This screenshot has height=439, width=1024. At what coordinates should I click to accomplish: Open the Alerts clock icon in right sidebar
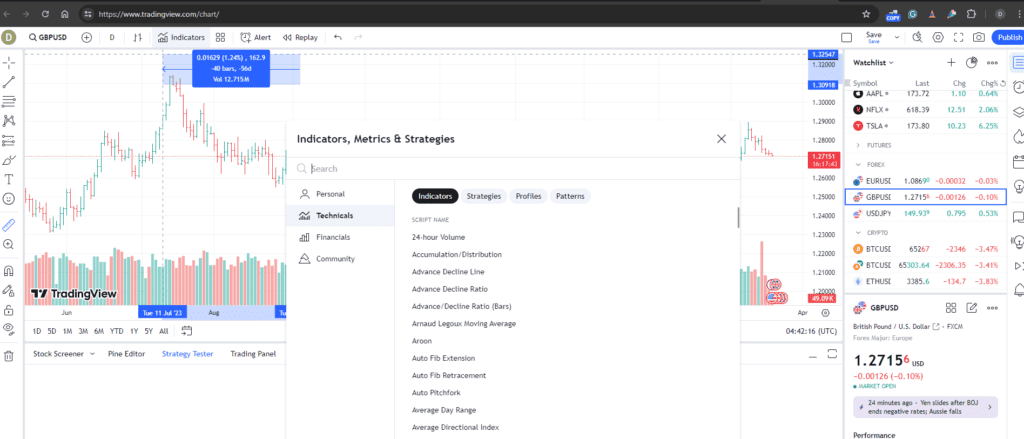[1017, 87]
